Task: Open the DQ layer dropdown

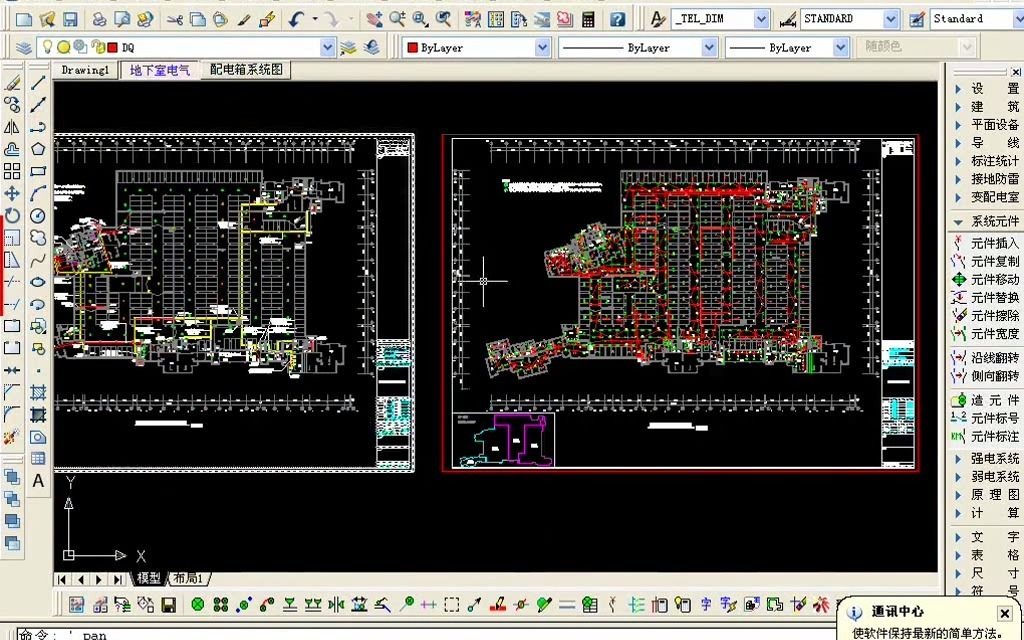Action: (x=327, y=47)
